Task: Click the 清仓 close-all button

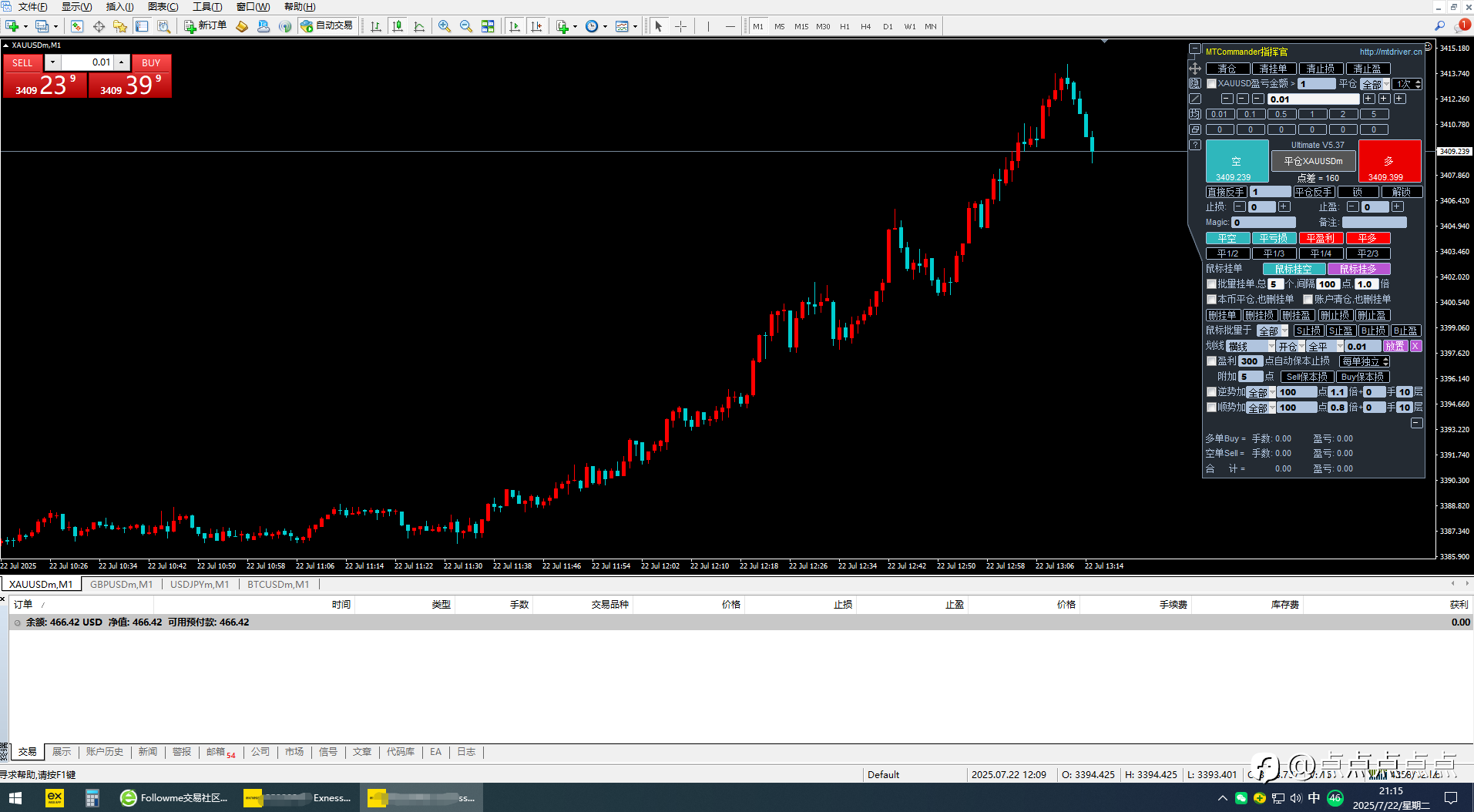Action: [x=1227, y=69]
